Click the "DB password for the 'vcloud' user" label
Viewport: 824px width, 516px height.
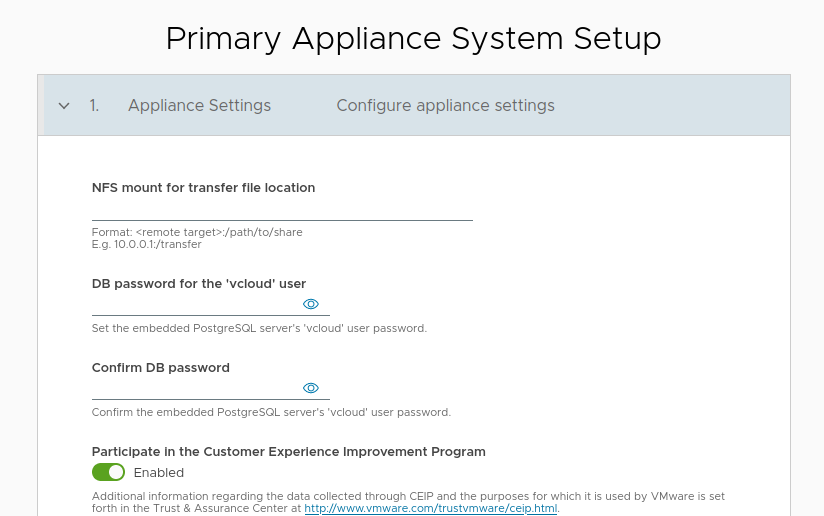coord(198,283)
